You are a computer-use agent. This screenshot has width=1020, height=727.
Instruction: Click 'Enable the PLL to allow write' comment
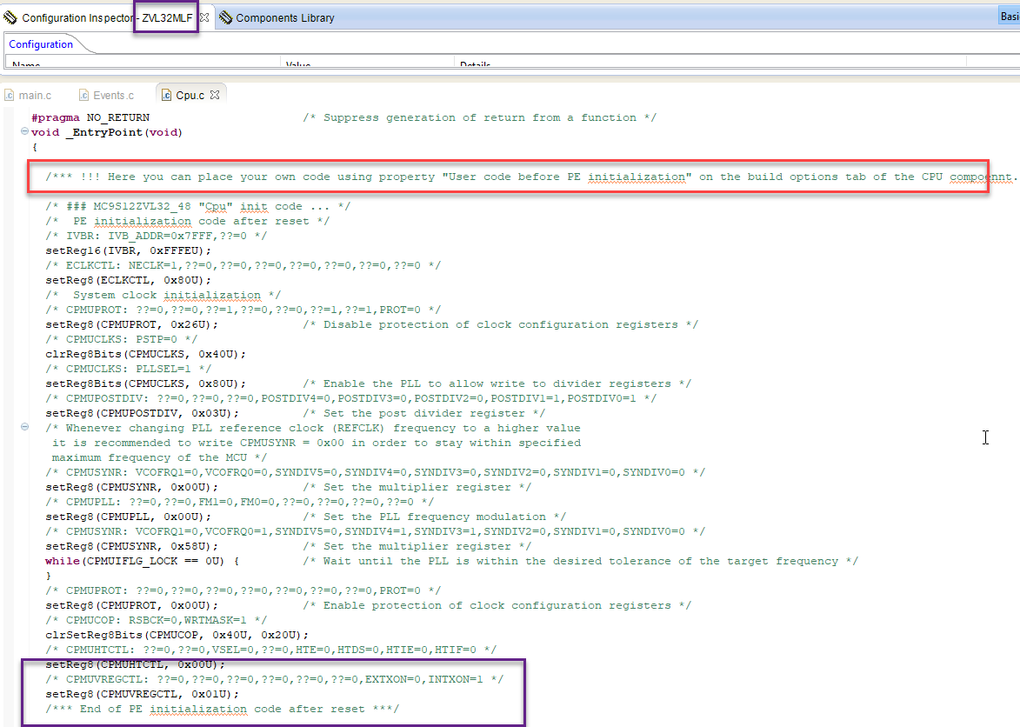pos(497,384)
